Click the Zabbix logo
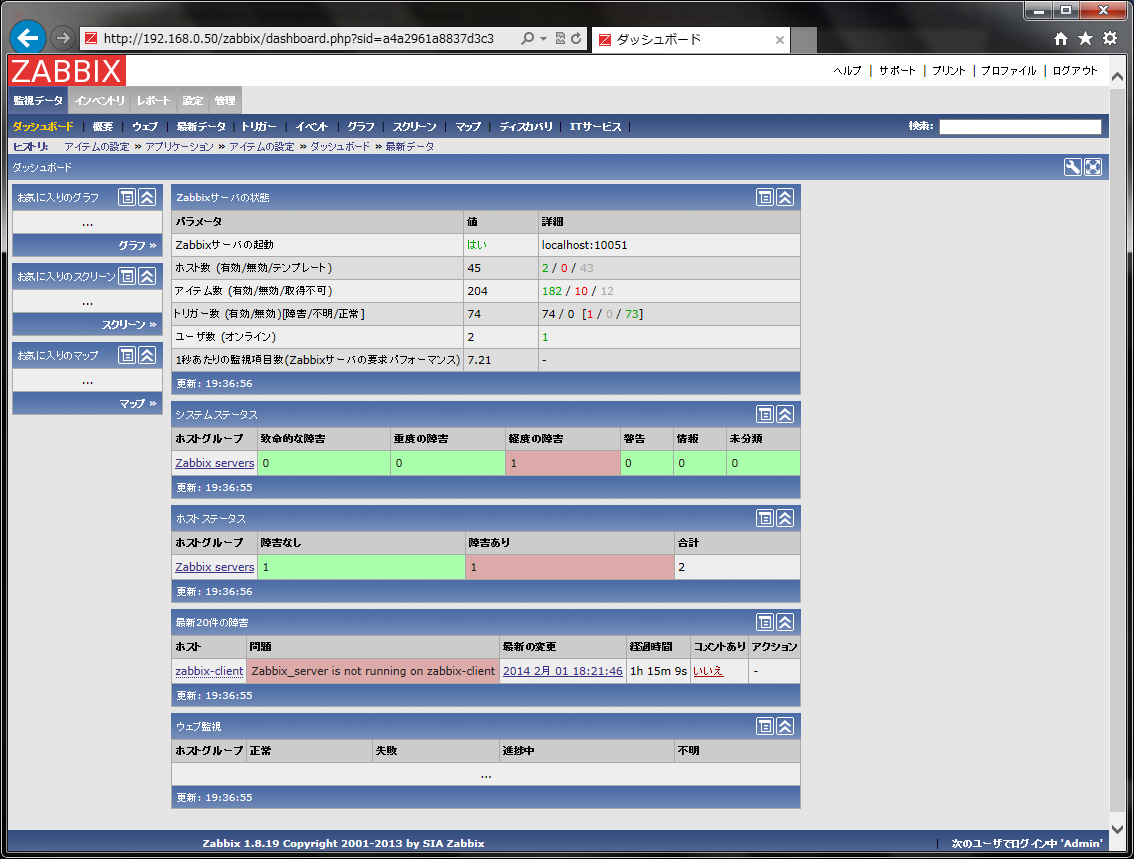 coord(67,71)
